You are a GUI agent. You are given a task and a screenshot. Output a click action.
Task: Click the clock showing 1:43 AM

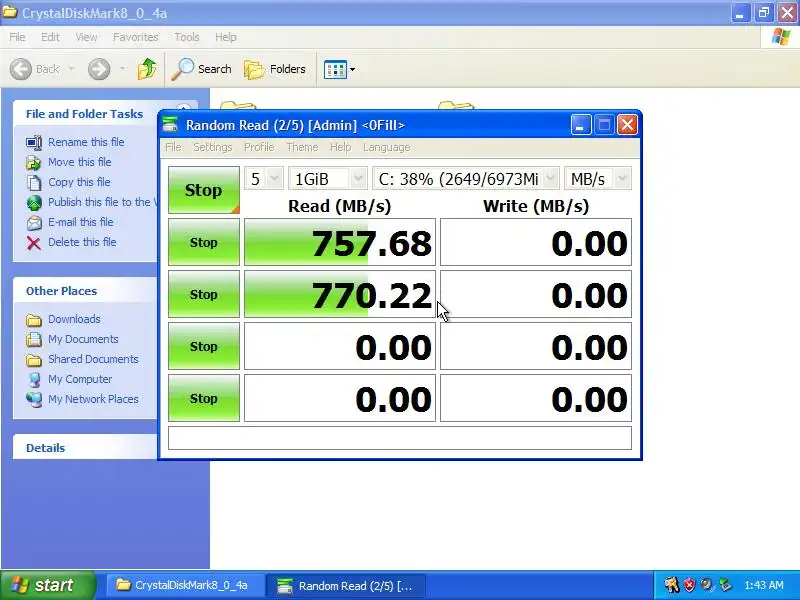764,585
